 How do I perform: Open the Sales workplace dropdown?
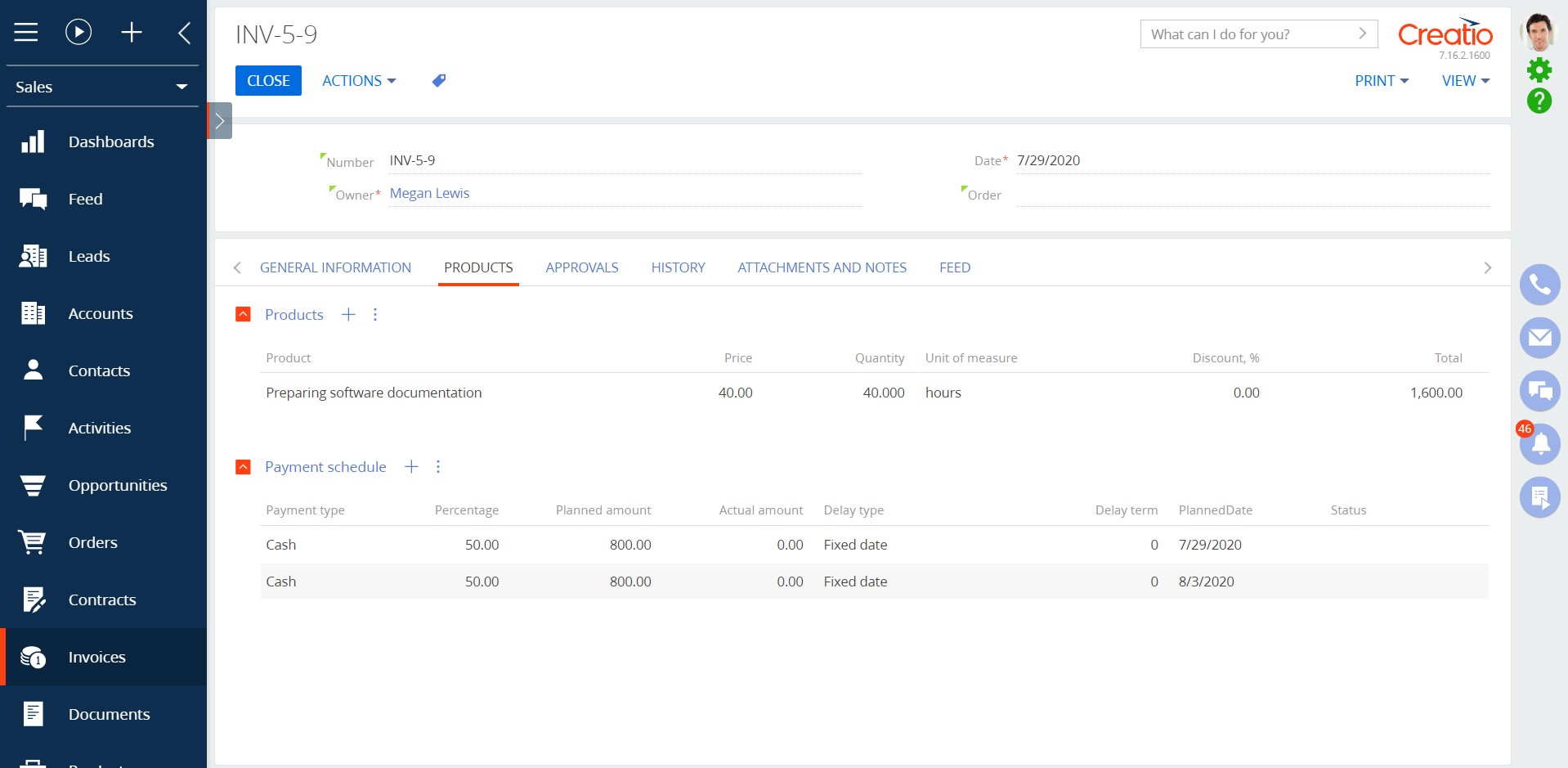click(x=102, y=87)
